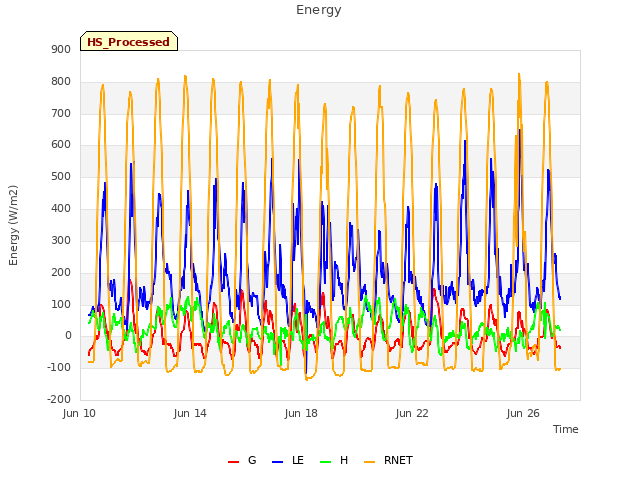Click the HS_Processed annotation label

129,41
